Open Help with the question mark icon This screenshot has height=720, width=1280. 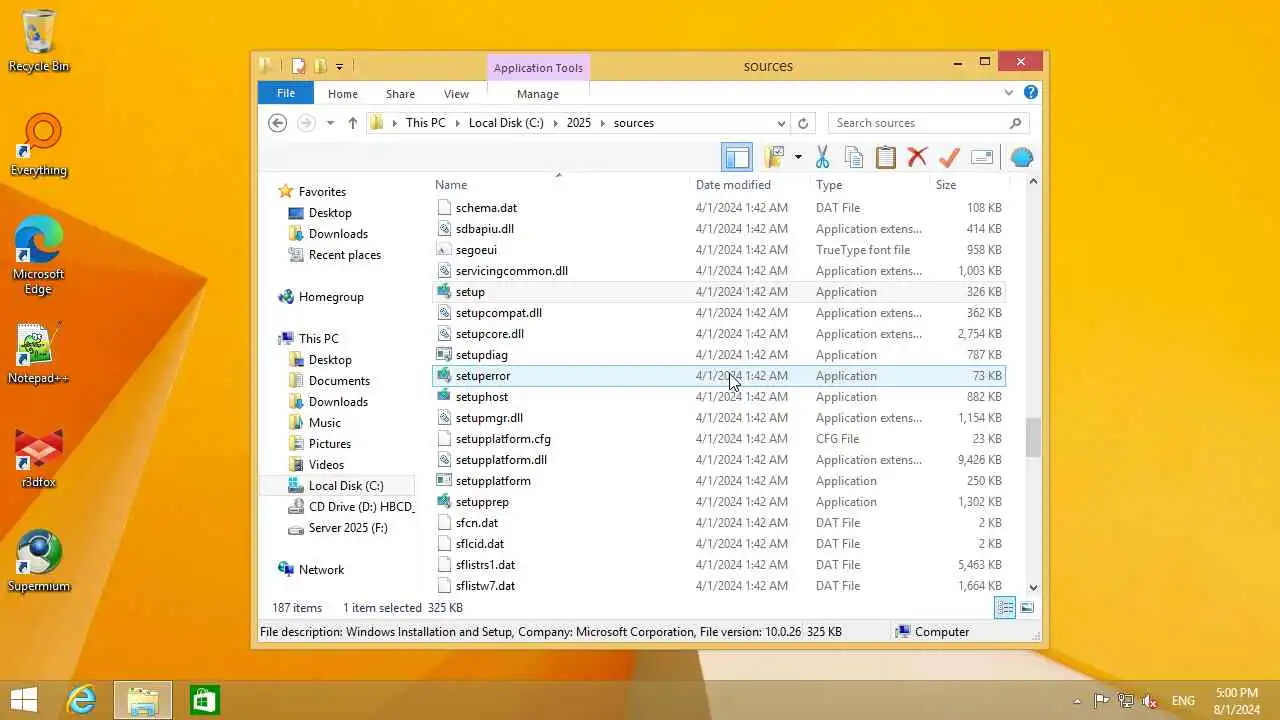1031,93
